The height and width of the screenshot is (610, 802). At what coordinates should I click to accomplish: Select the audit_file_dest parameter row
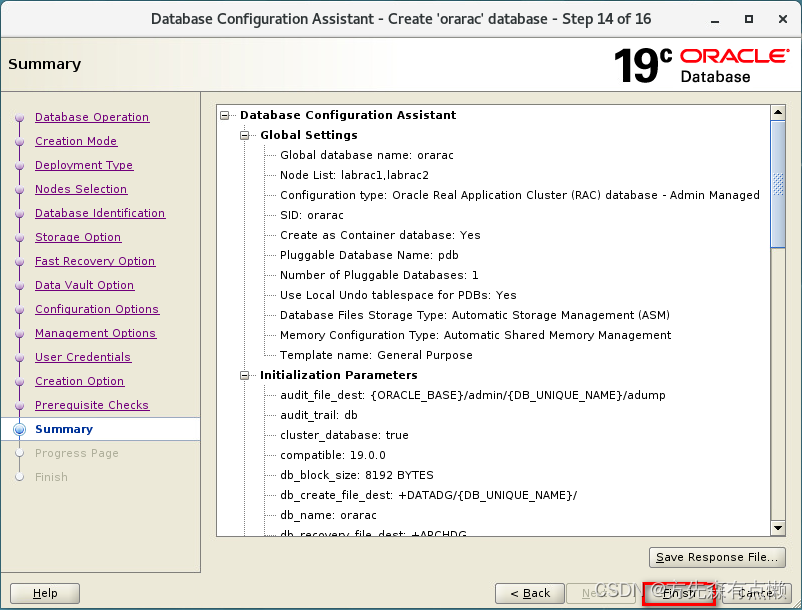click(473, 395)
